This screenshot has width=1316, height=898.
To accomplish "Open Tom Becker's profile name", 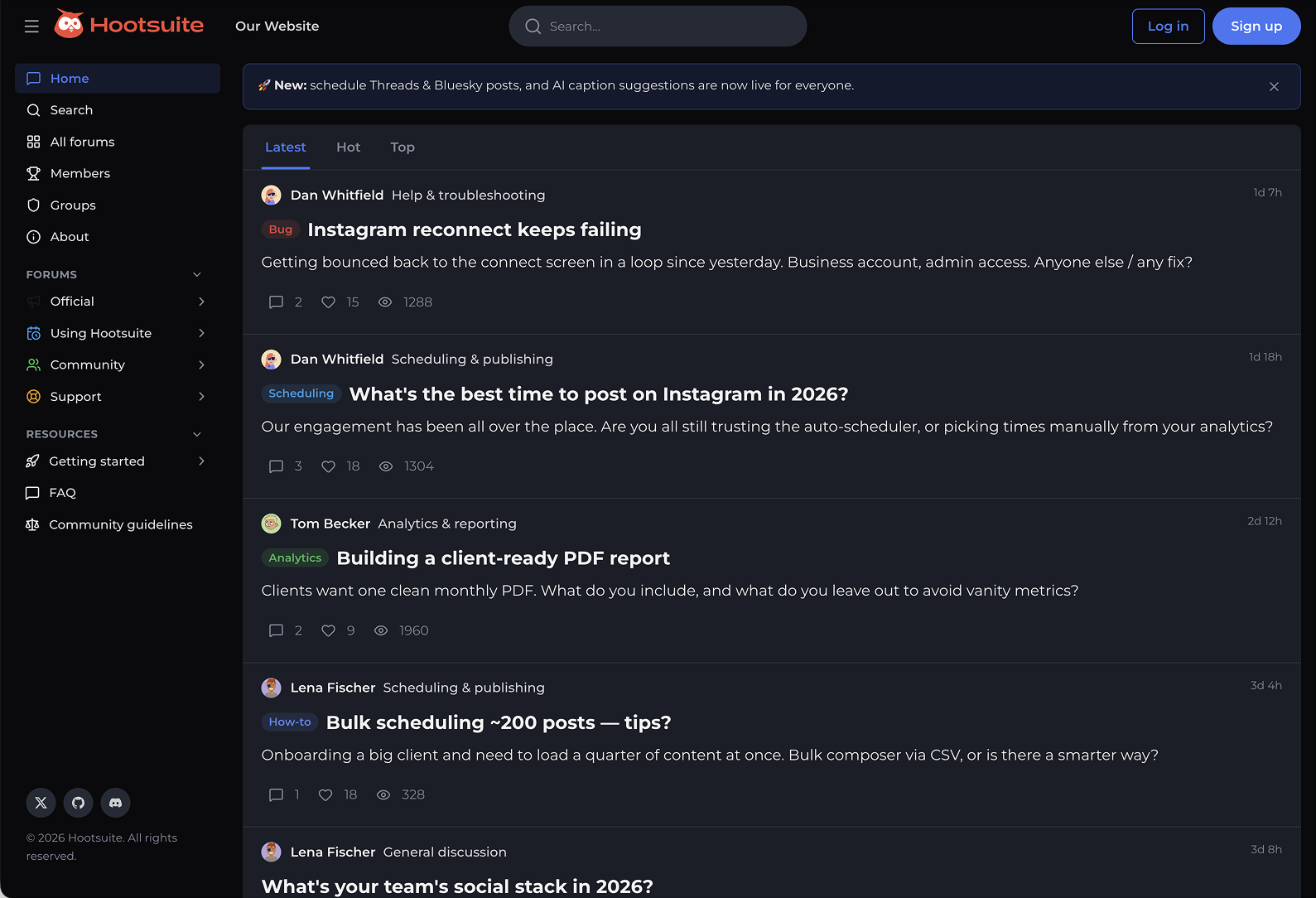I will pos(330,524).
